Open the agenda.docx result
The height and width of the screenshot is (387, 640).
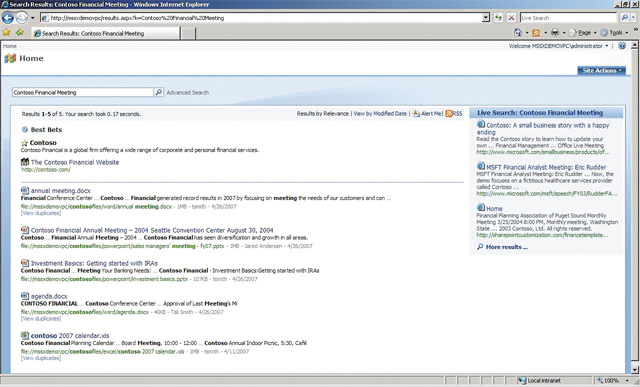click(49, 296)
